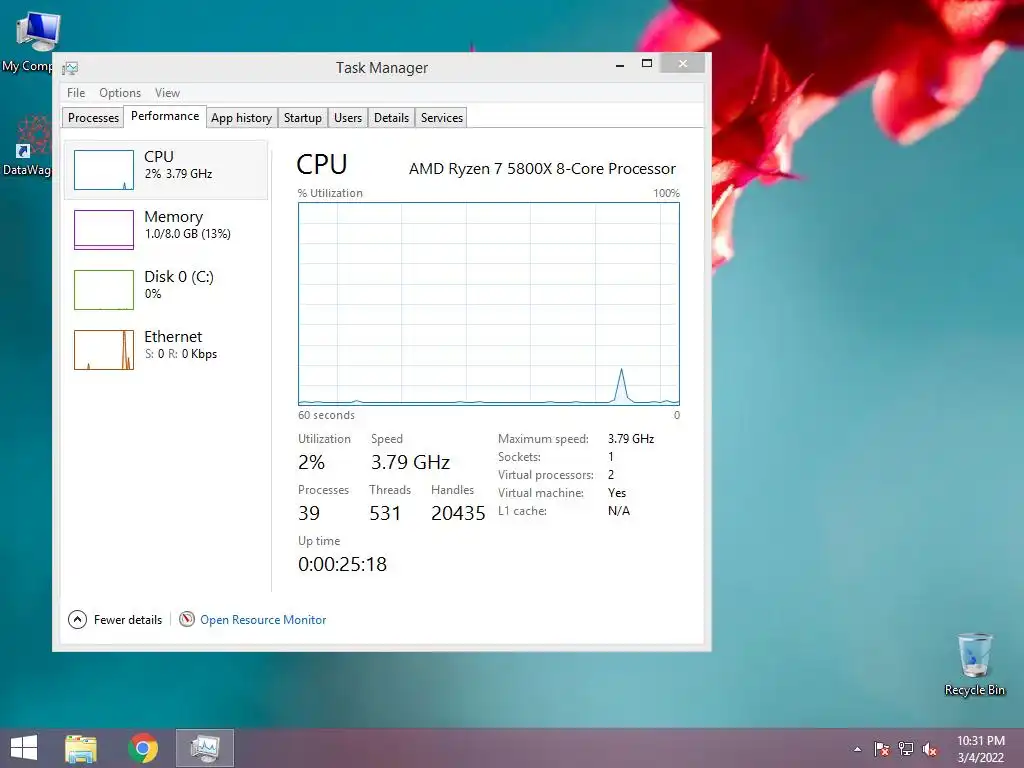Go to the Startup tab

point(302,118)
